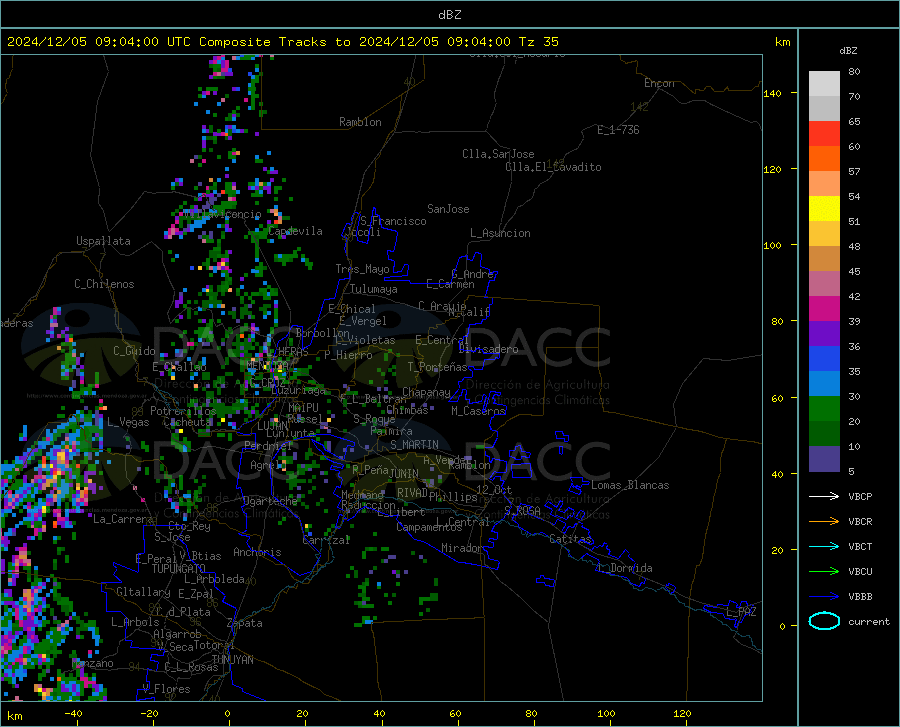The width and height of the screenshot is (900, 727).
Task: Click the 120 km x-axis tick label
Action: tap(682, 713)
